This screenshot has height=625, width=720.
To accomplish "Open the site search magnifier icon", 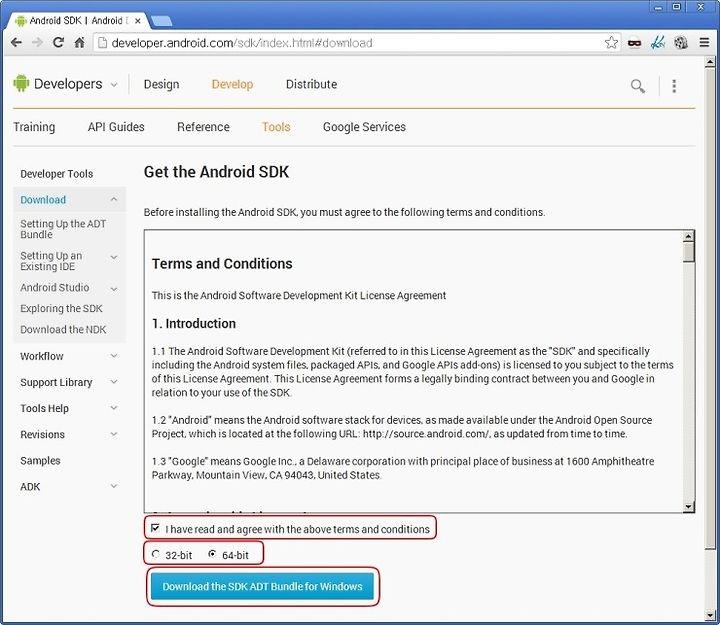I will pos(637,86).
